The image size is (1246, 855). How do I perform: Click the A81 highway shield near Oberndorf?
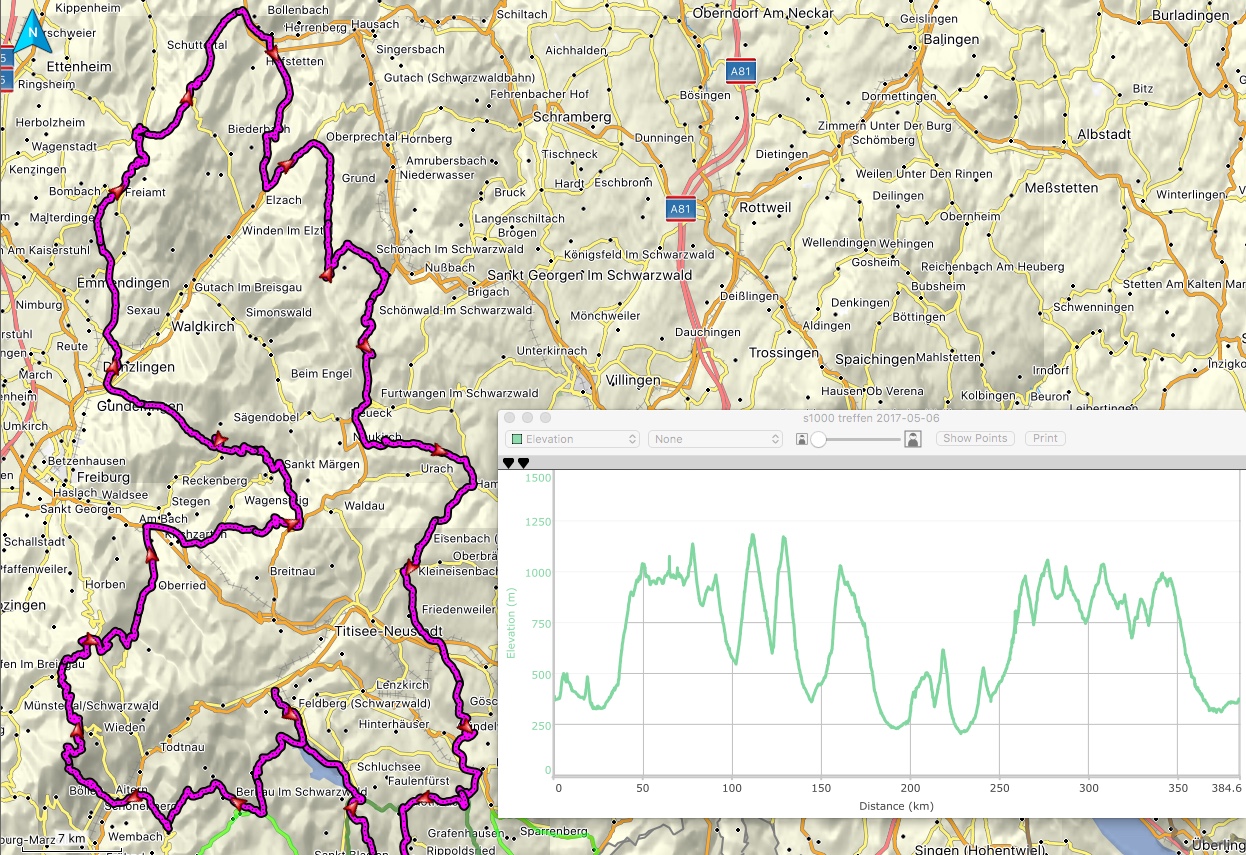740,71
